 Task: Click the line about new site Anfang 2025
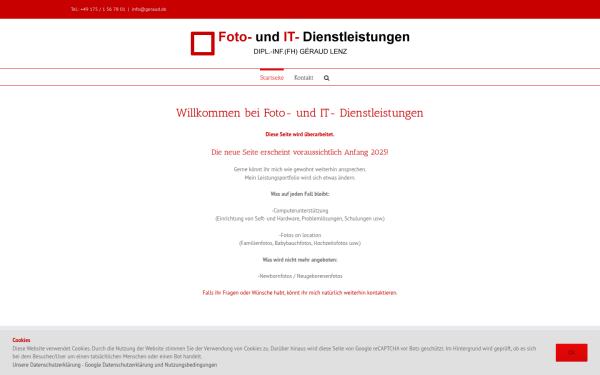coord(300,152)
